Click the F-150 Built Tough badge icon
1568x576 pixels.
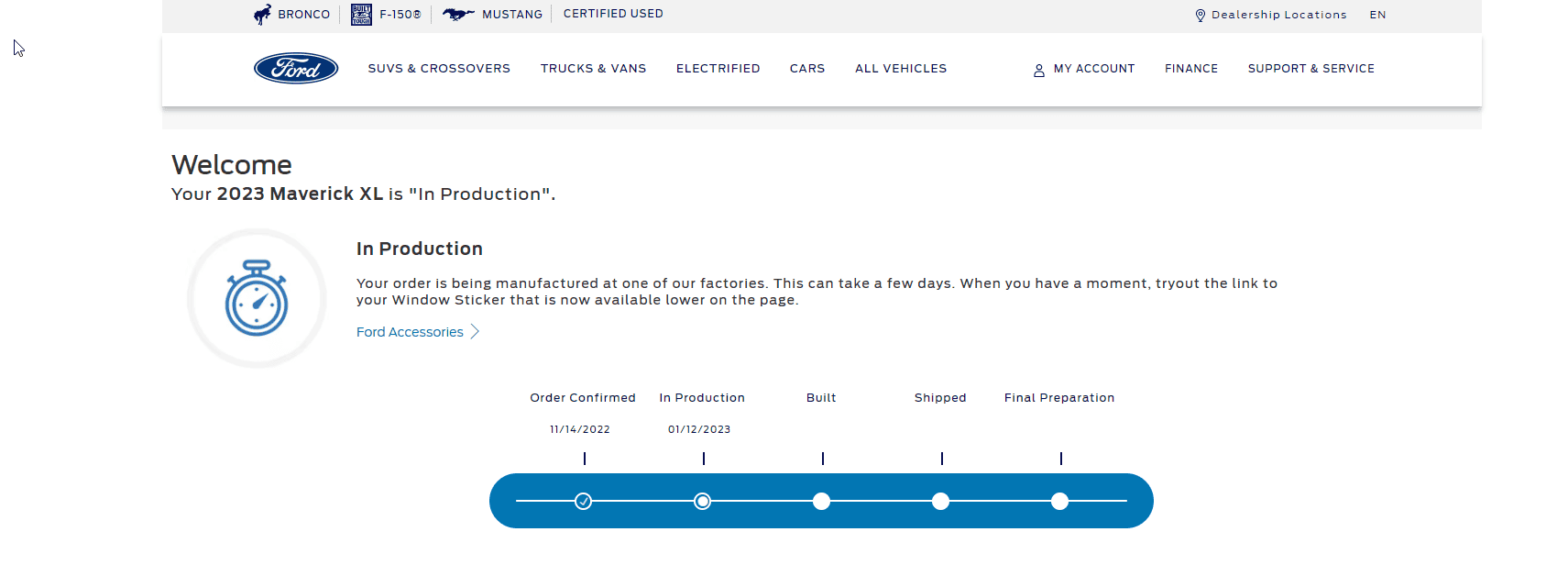(361, 14)
